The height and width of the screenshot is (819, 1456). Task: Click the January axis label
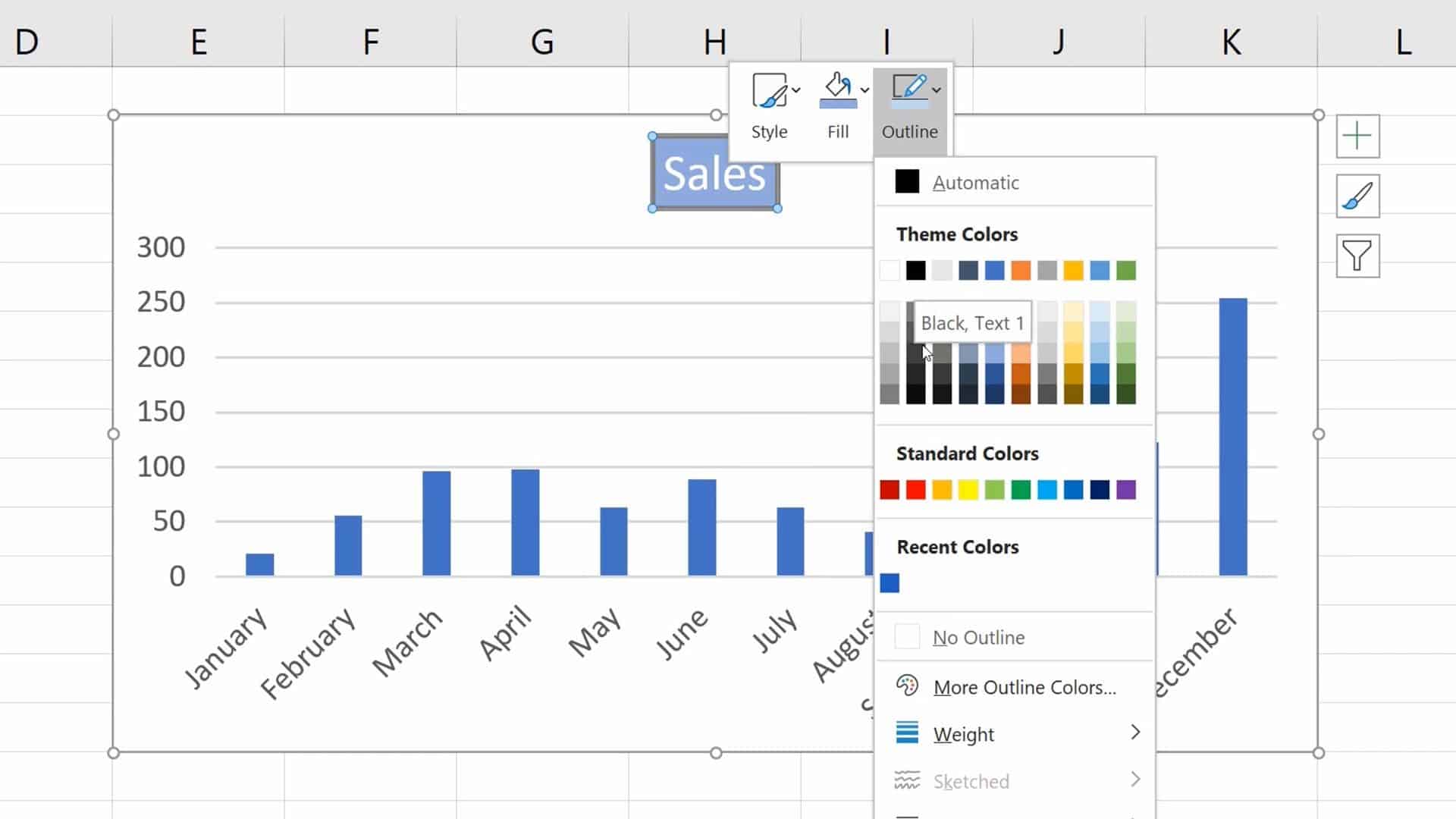(226, 648)
